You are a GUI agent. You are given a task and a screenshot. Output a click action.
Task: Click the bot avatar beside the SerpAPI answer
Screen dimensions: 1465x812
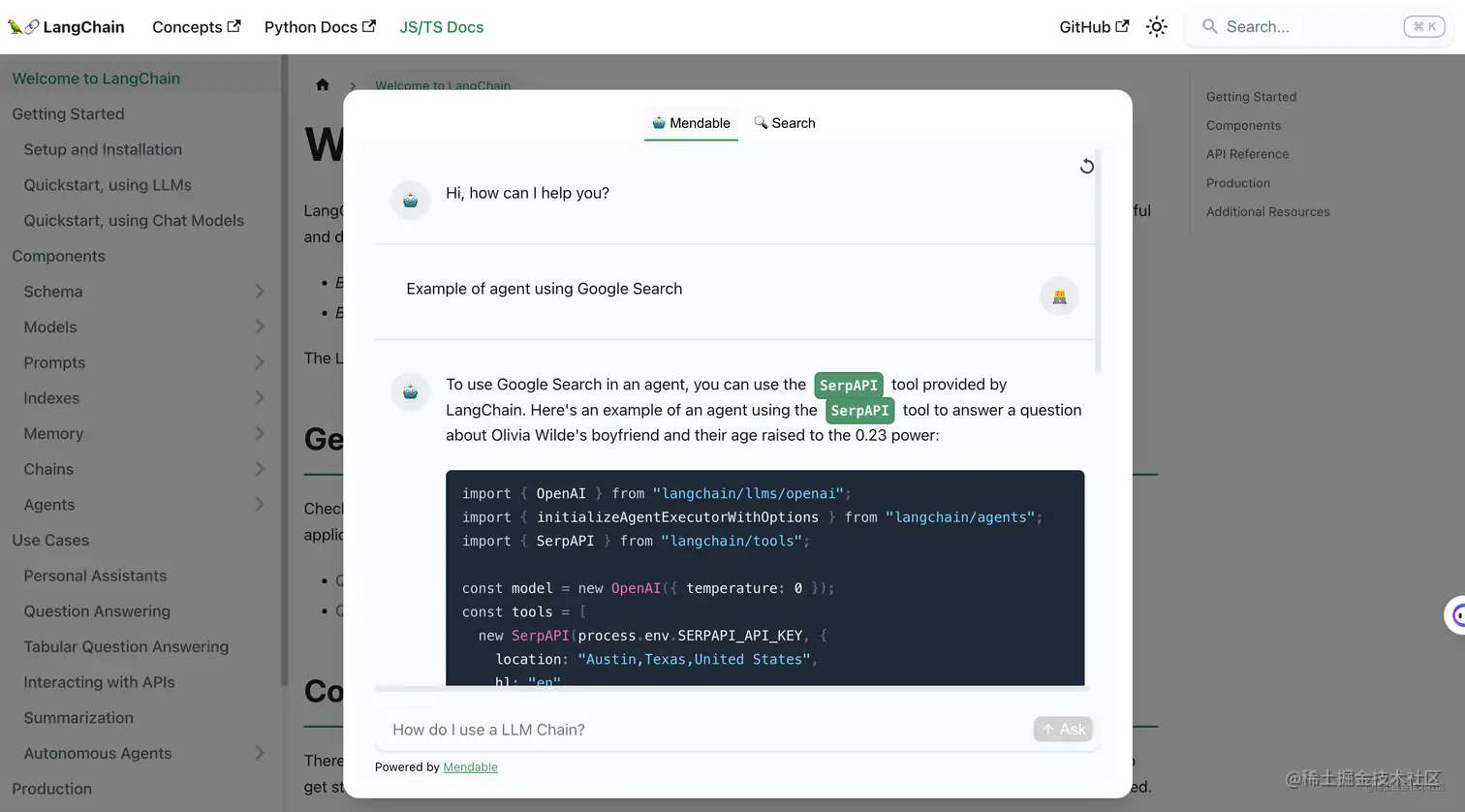[x=410, y=391]
